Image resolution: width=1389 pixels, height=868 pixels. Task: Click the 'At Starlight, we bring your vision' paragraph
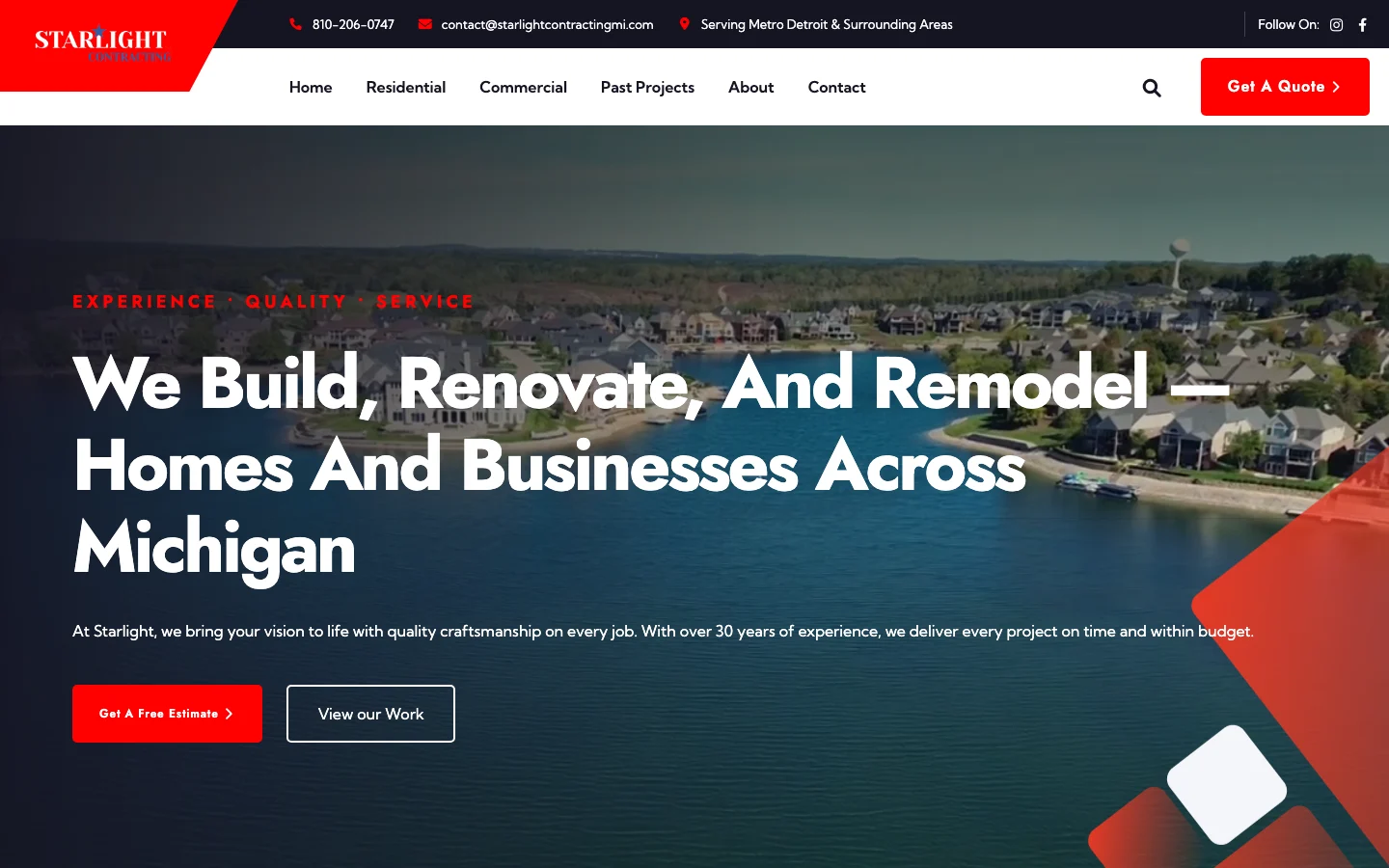pyautogui.click(x=663, y=631)
